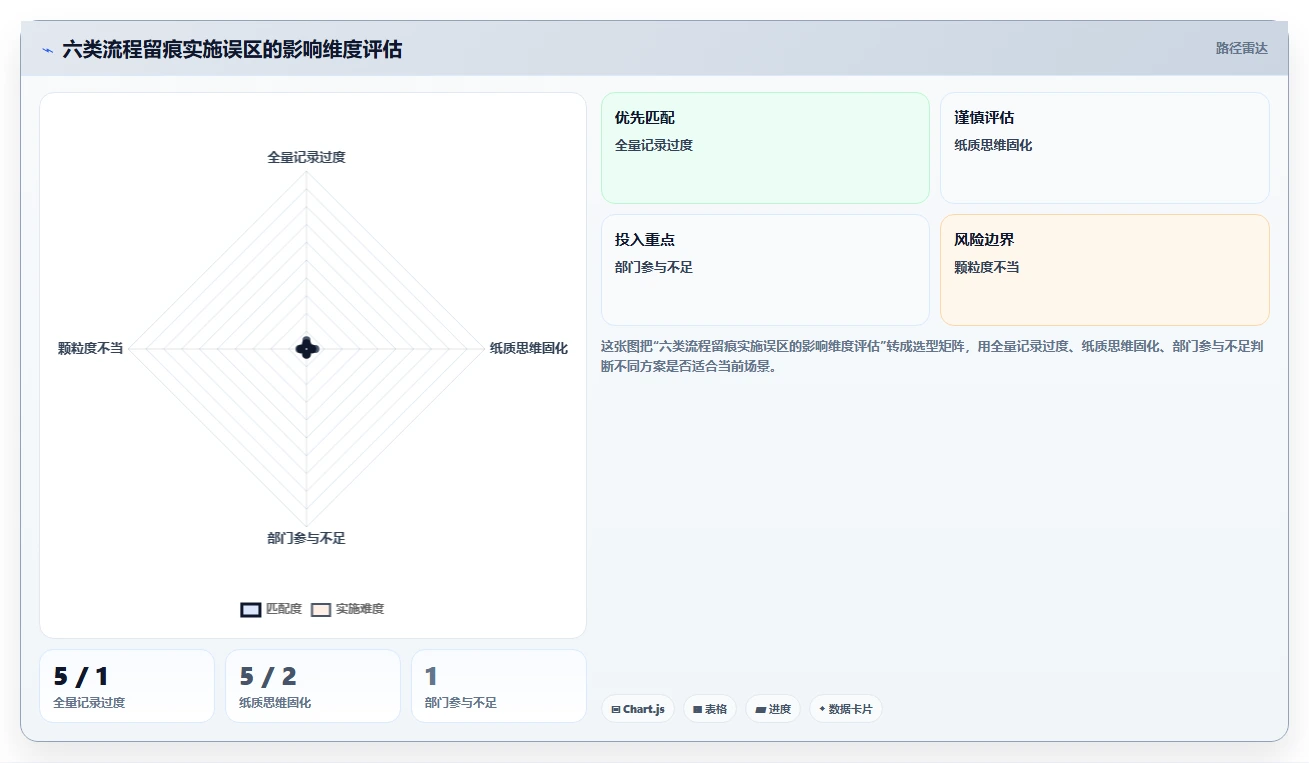The image size is (1309, 763).
Task: Click the radar chart center data points
Action: (307, 348)
